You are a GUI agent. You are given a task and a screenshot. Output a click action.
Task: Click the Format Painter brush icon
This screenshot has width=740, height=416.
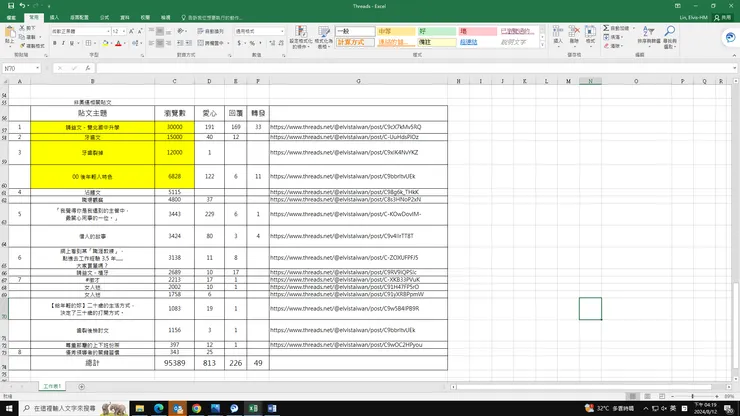(22, 46)
